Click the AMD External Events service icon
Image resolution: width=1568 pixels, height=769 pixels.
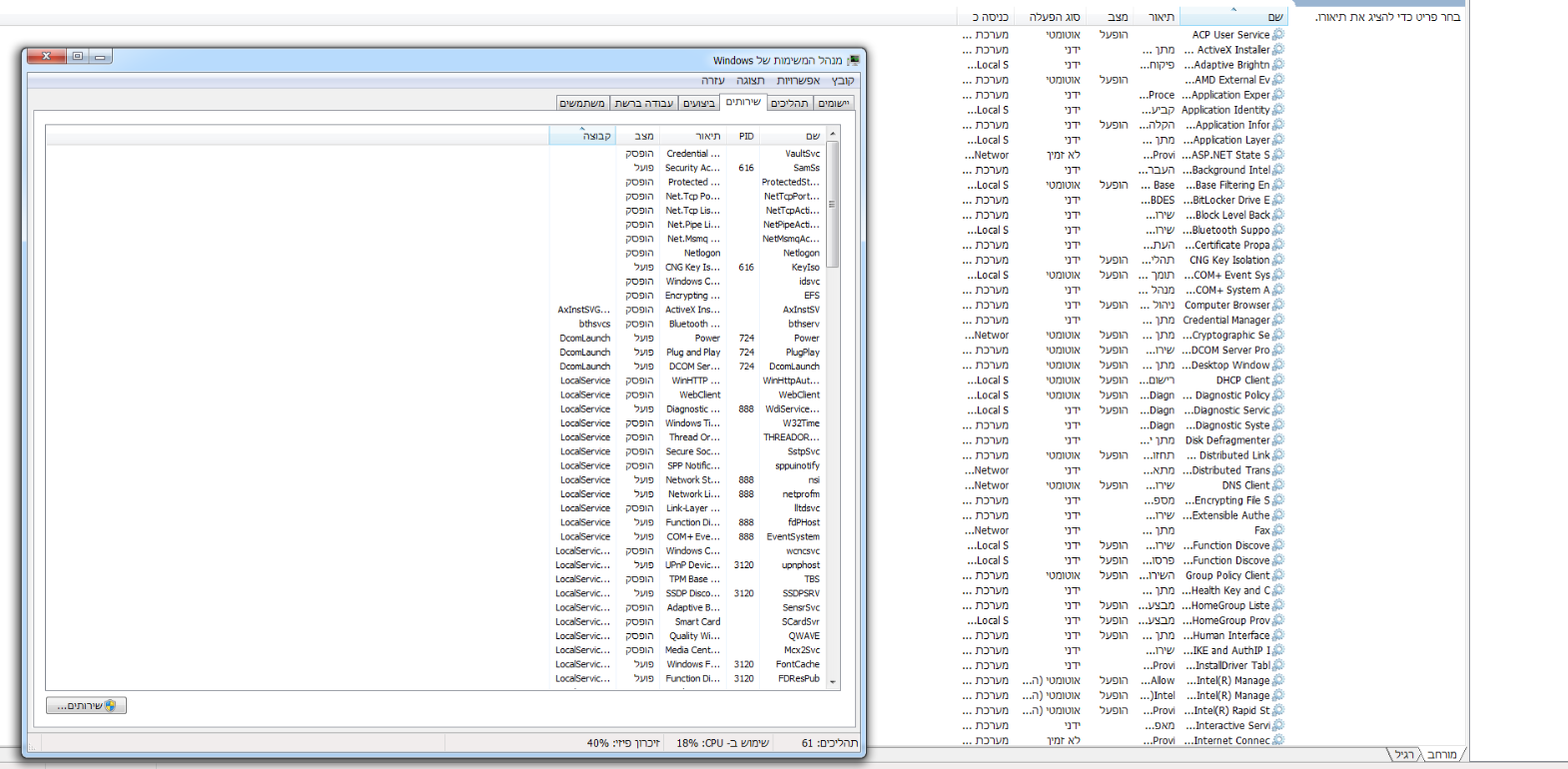[1278, 79]
